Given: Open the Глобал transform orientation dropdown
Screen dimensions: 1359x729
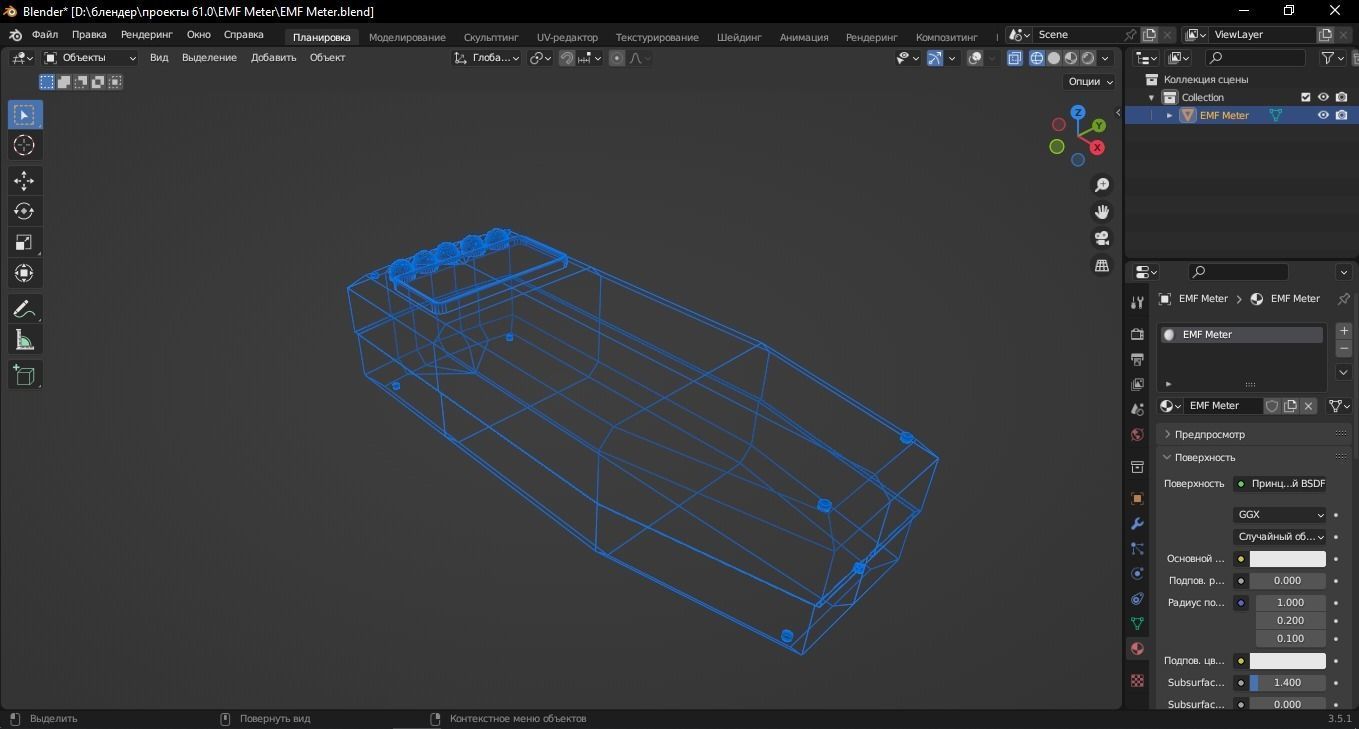Looking at the screenshot, I should tap(487, 58).
